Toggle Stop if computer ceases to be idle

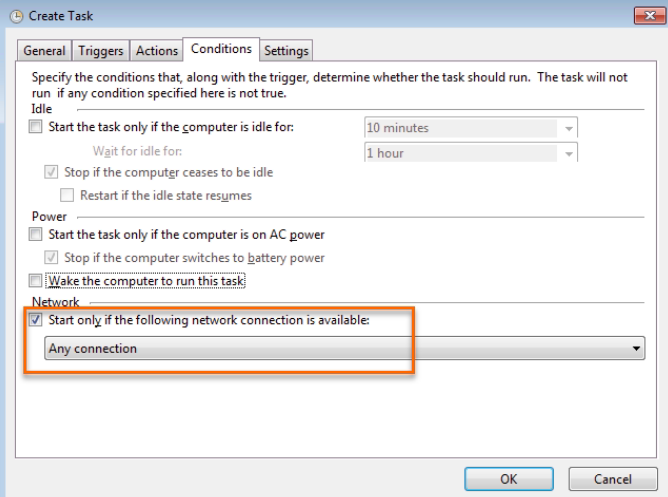(x=51, y=172)
